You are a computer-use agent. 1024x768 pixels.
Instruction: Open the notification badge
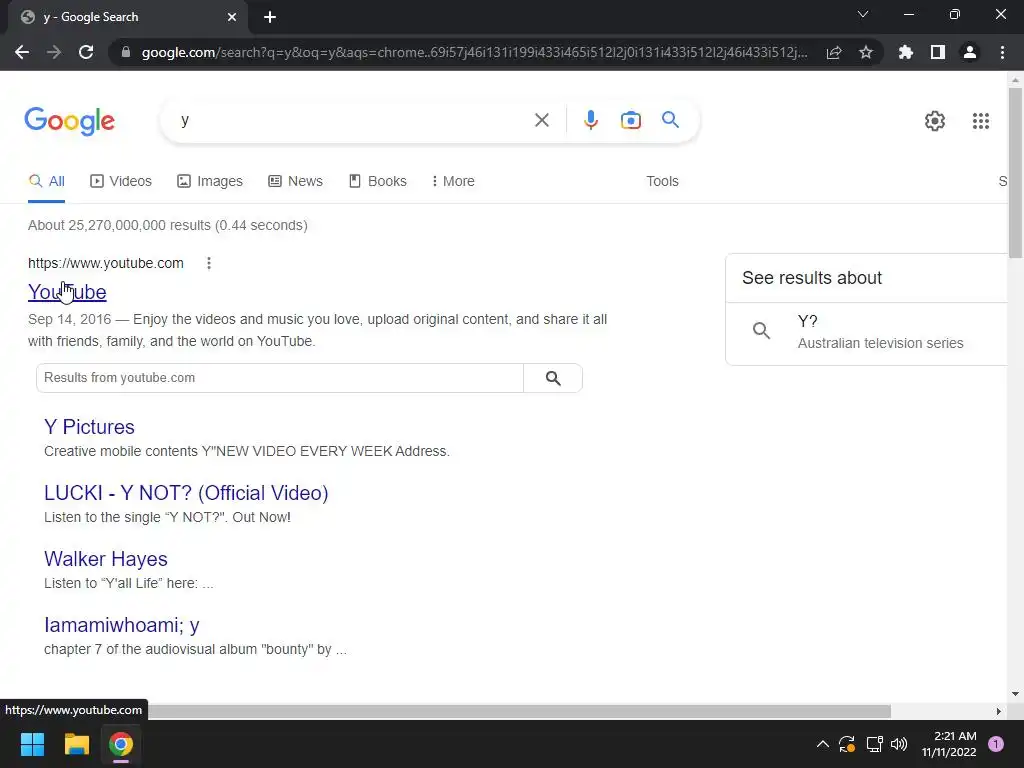coord(996,744)
